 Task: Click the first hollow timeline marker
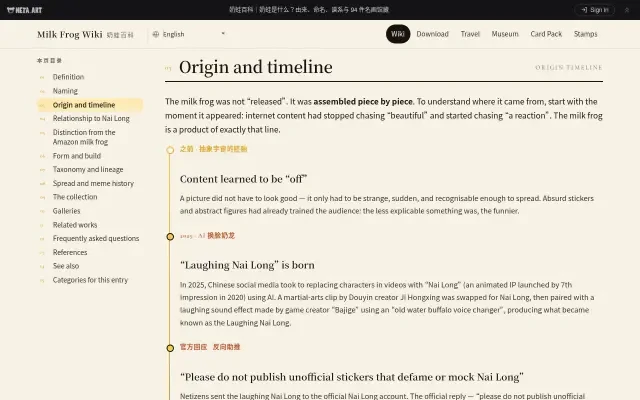170,150
